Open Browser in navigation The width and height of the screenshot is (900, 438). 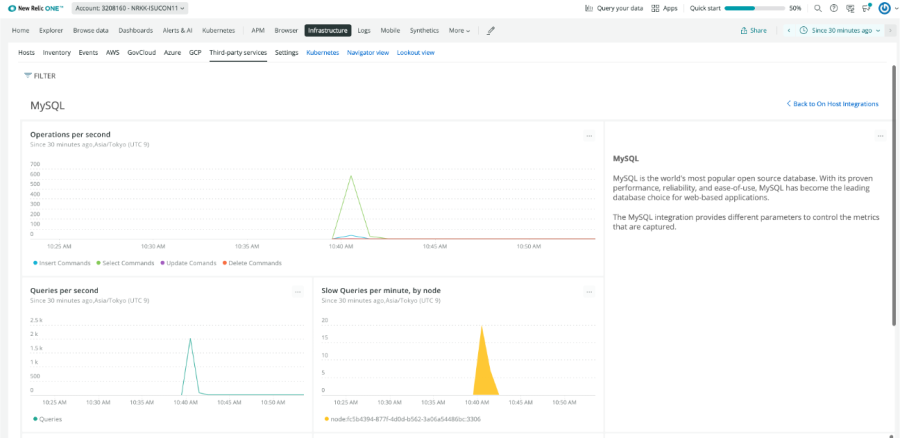tap(286, 30)
